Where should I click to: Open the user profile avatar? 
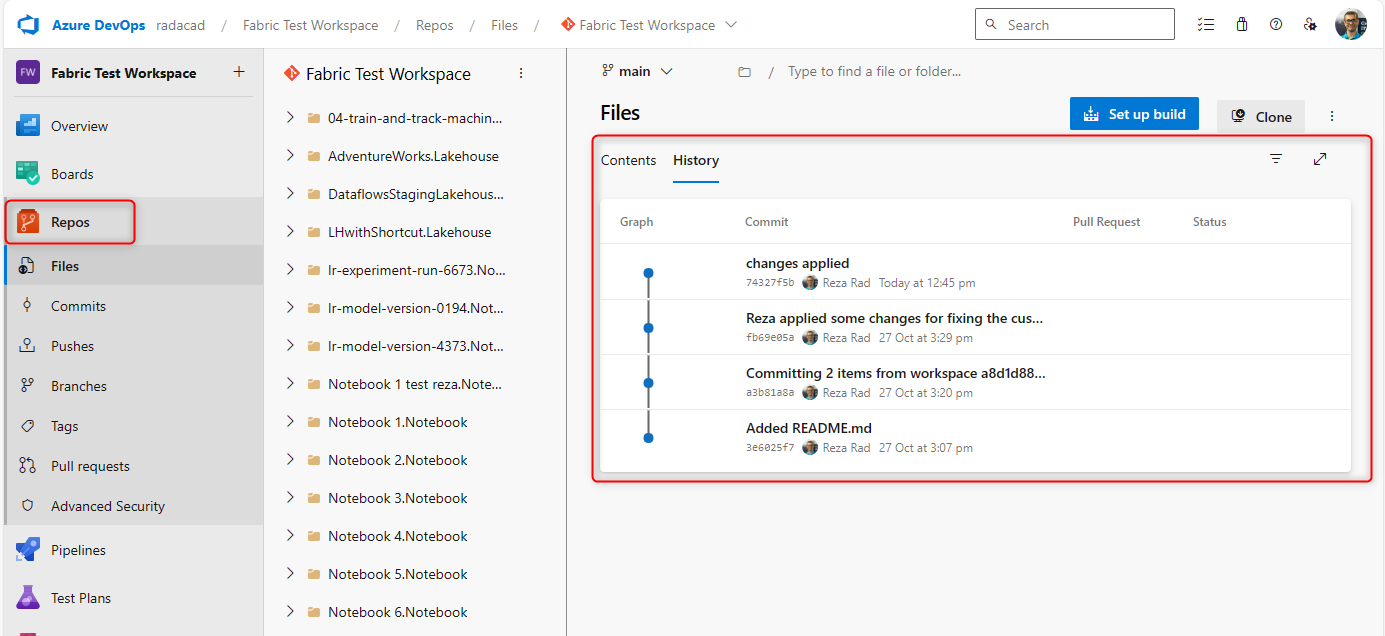pyautogui.click(x=1350, y=25)
